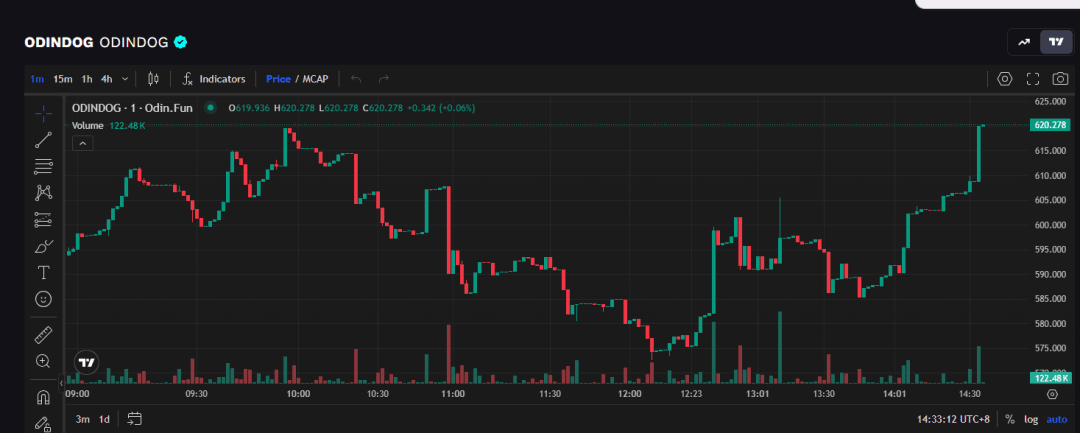Click the 14:30 time axis label

969,394
